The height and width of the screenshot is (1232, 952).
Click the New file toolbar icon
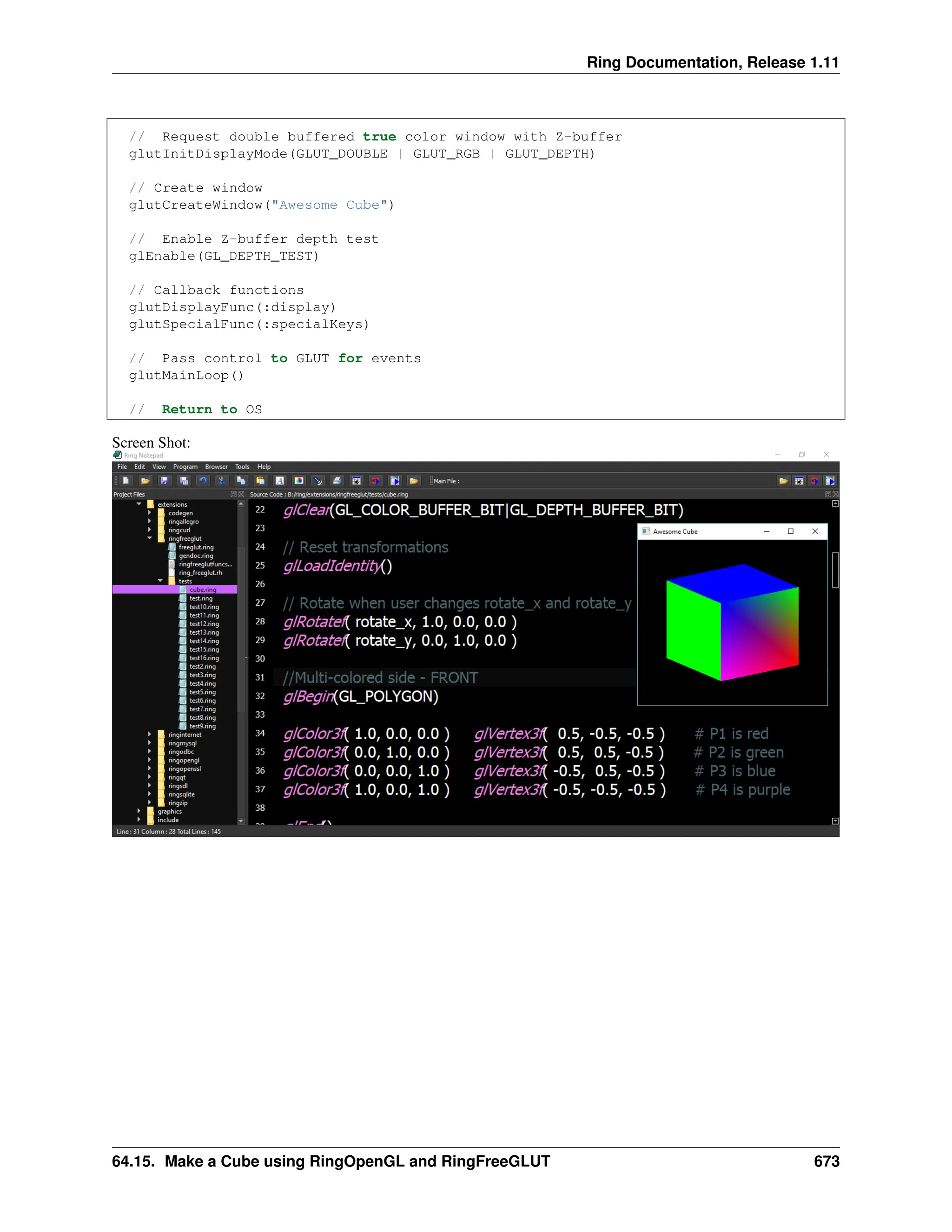pyautogui.click(x=126, y=481)
